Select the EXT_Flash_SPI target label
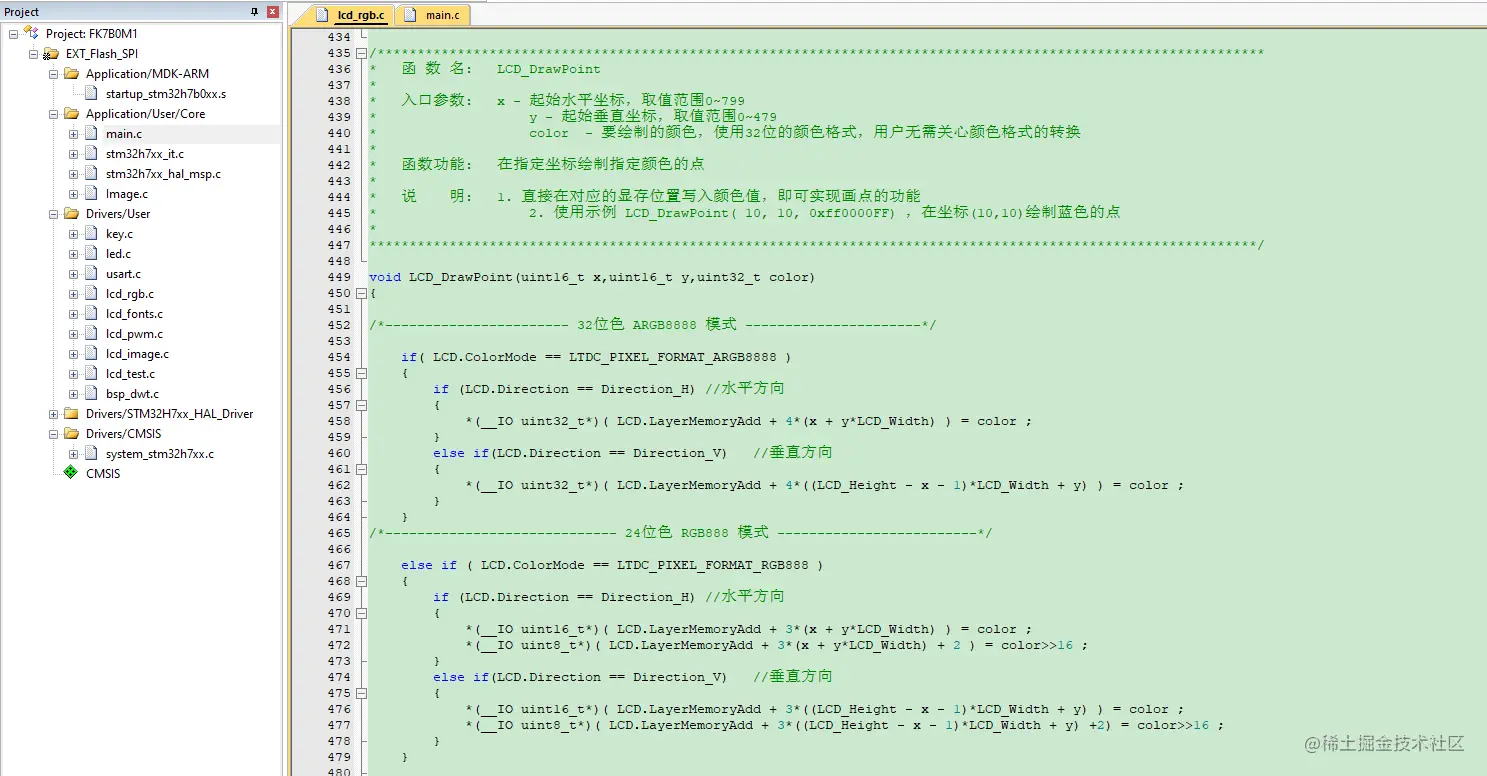 102,54
